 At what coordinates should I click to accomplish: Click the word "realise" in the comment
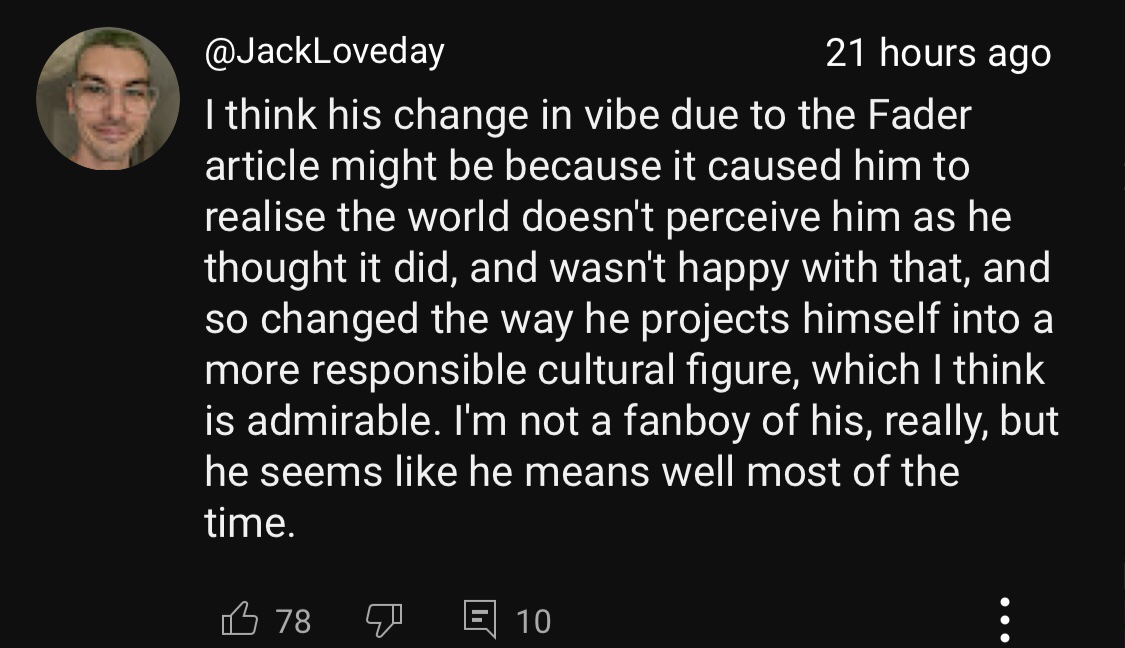[264, 218]
